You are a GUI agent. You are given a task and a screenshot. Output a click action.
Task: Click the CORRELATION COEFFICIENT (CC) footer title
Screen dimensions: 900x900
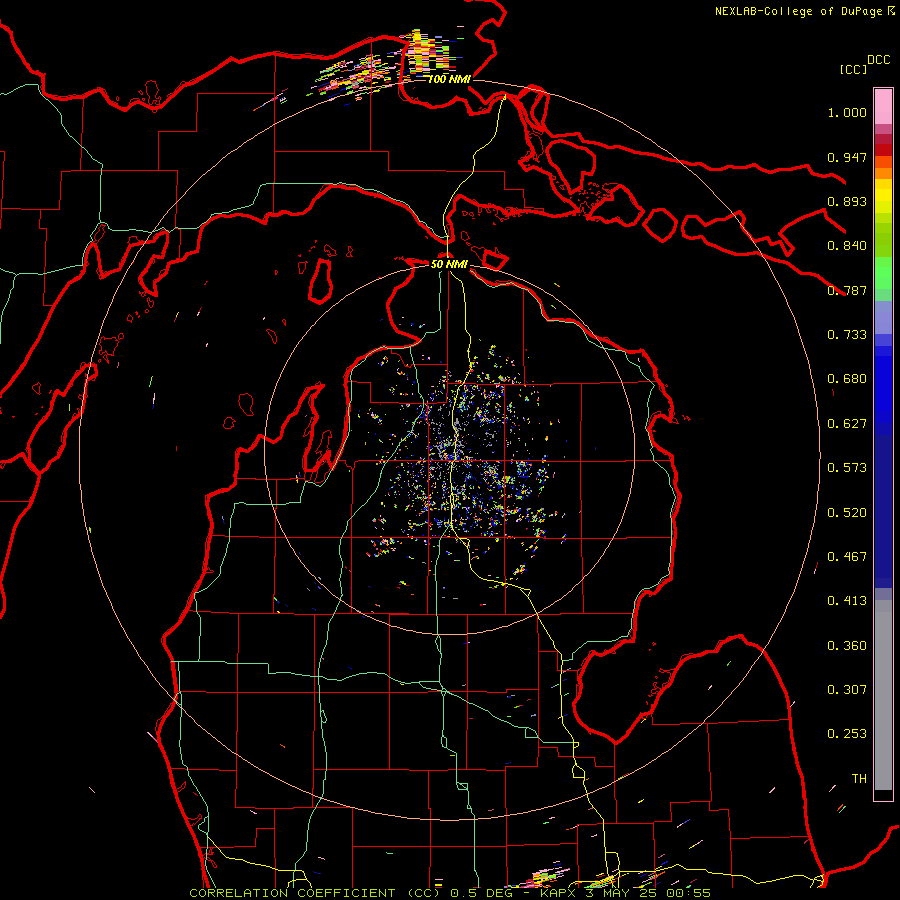pyautogui.click(x=315, y=893)
